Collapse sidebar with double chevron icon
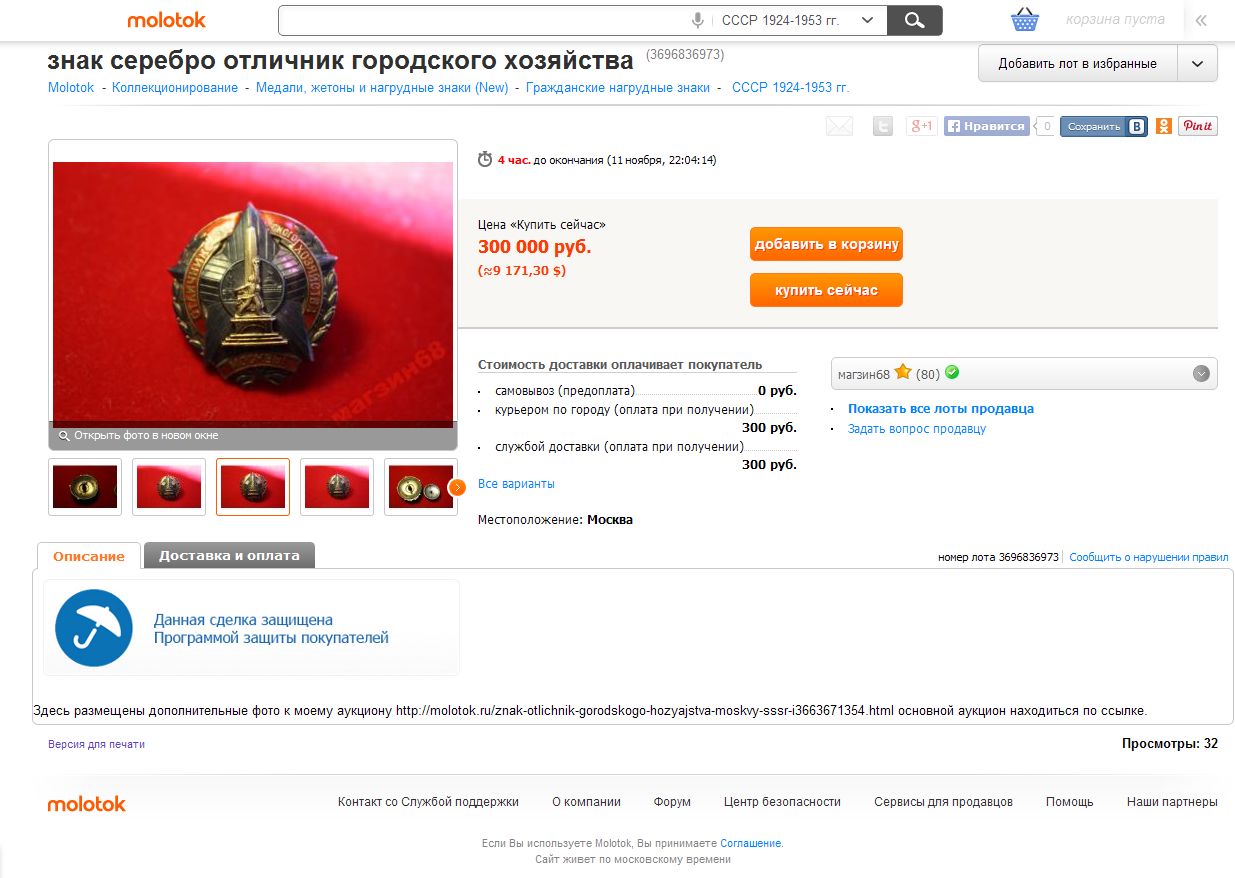Viewport: 1235px width, 878px height. pyautogui.click(x=1201, y=20)
